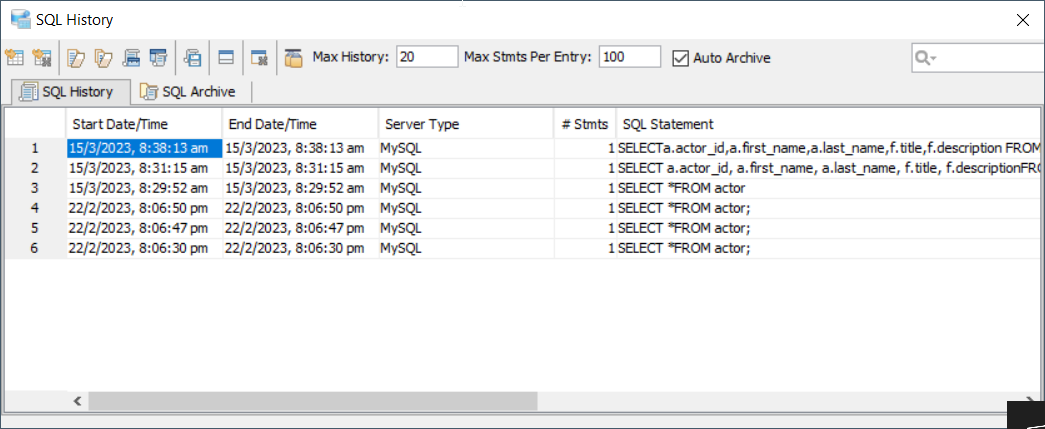Click the horizontal scrollbar thumb
This screenshot has width=1045, height=429.
click(x=312, y=401)
